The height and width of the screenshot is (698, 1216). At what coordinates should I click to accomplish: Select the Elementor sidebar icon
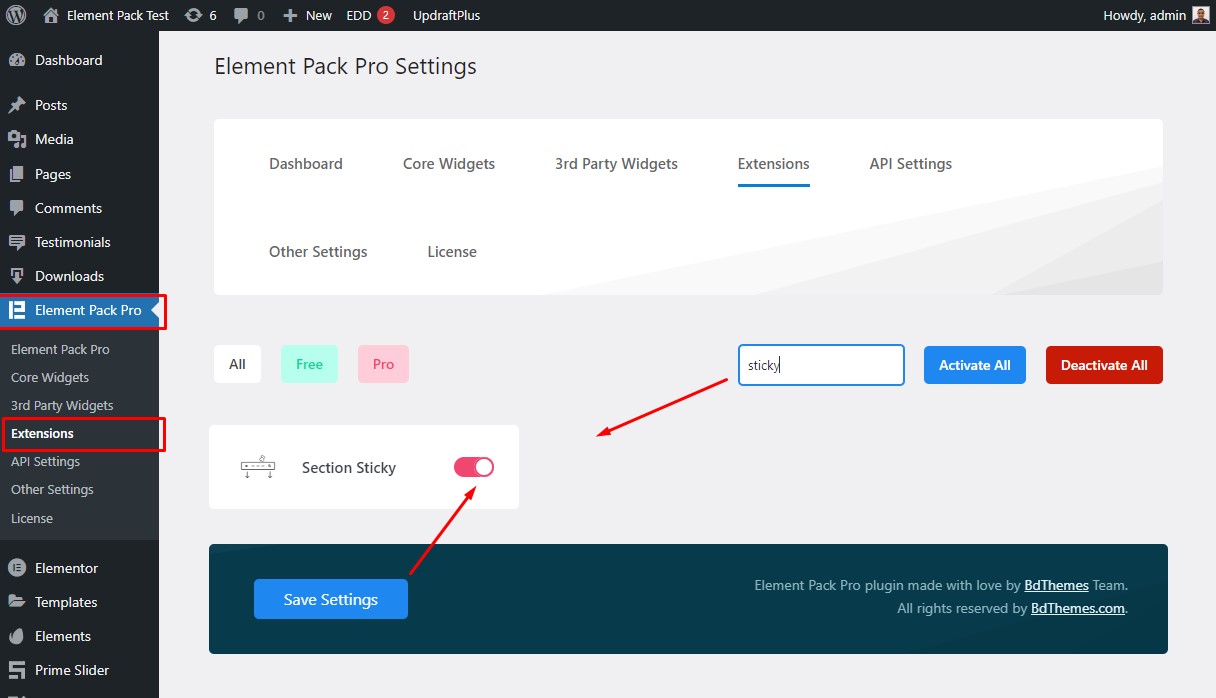coord(17,567)
